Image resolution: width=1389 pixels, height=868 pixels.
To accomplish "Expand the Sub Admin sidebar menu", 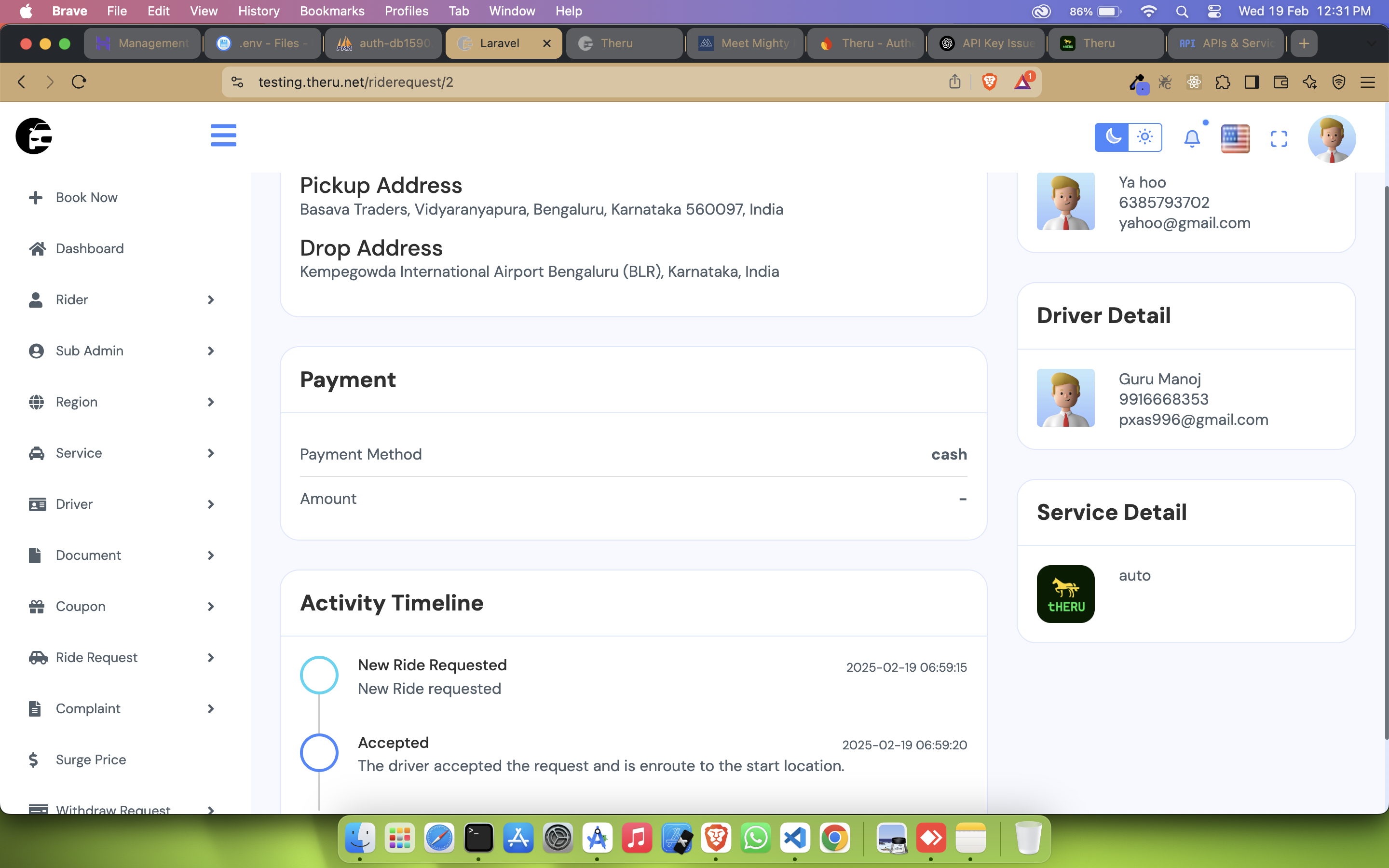I will (x=121, y=351).
